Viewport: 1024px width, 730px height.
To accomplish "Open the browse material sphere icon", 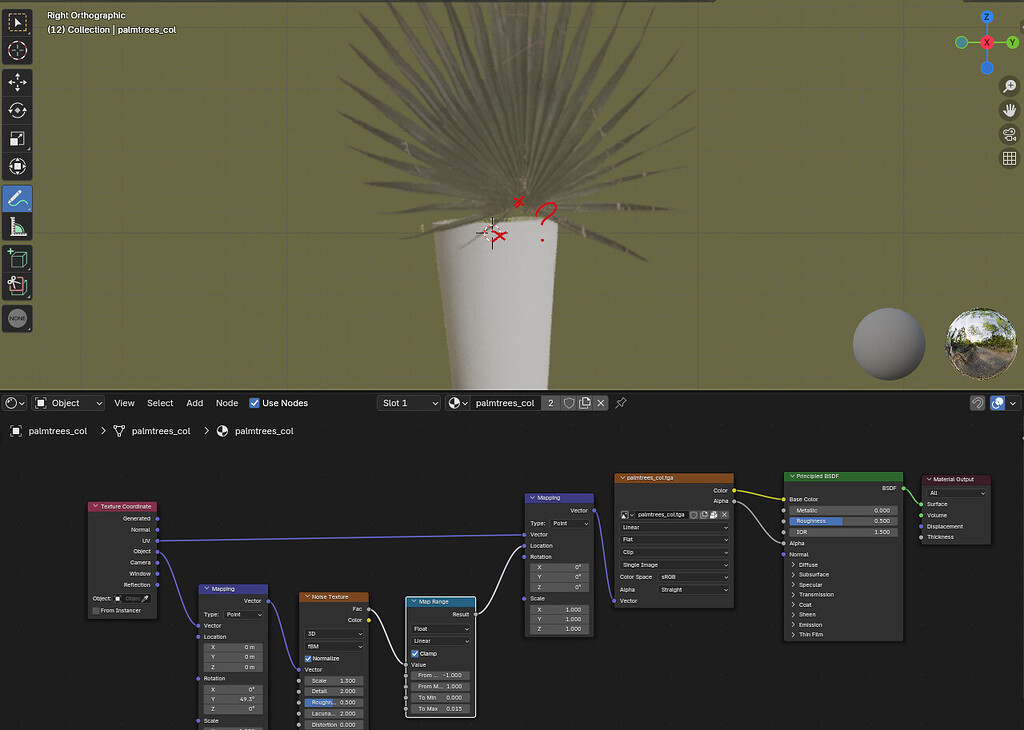I will 457,403.
